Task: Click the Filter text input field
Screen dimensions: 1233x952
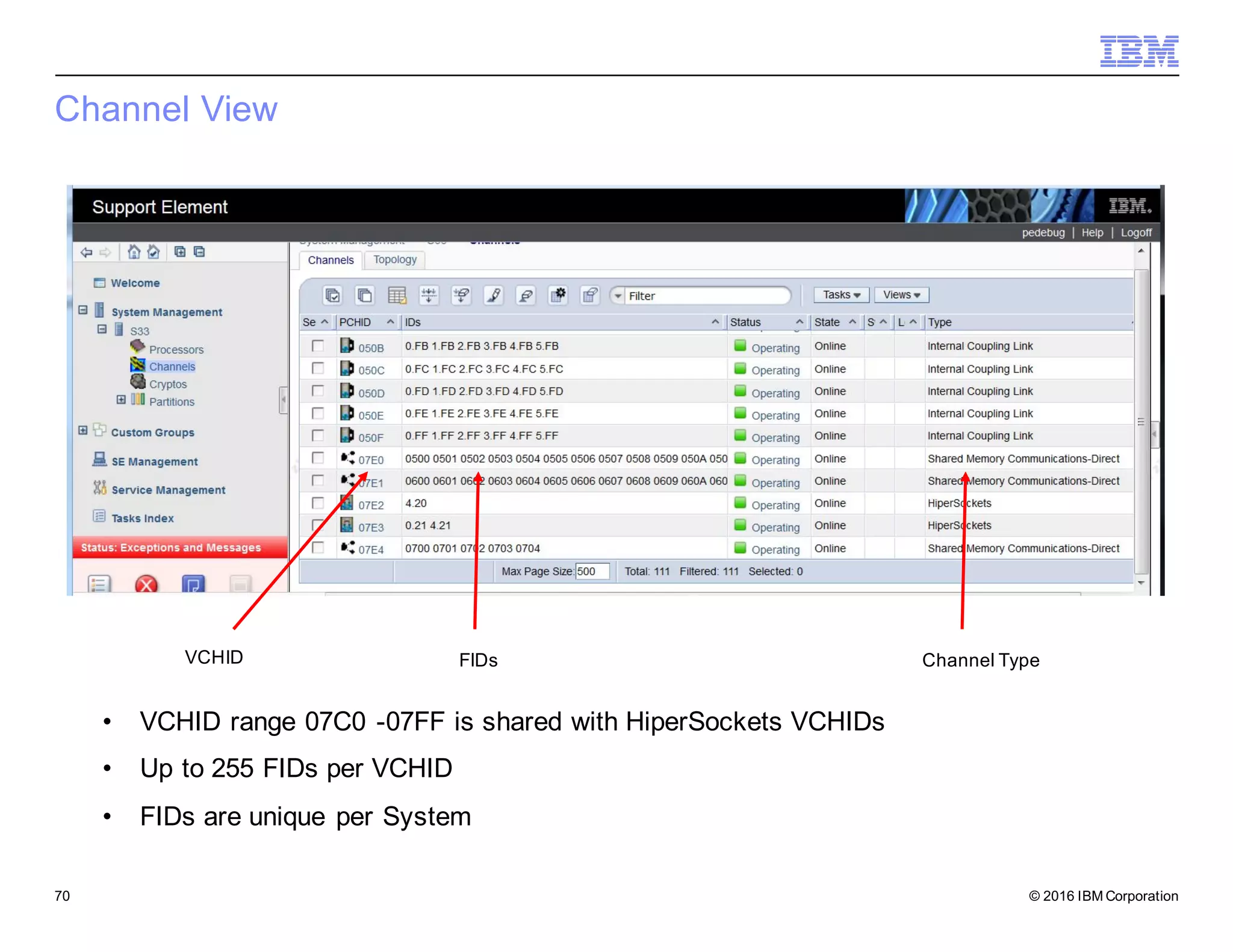Action: (707, 295)
